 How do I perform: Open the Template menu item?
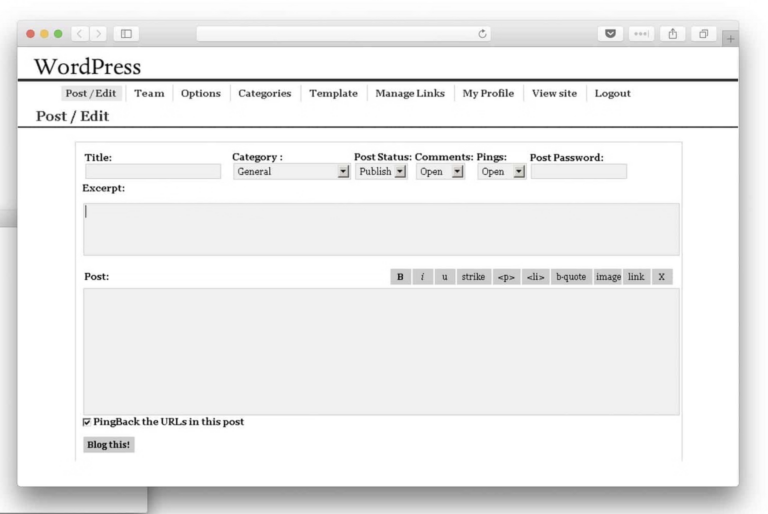334,93
